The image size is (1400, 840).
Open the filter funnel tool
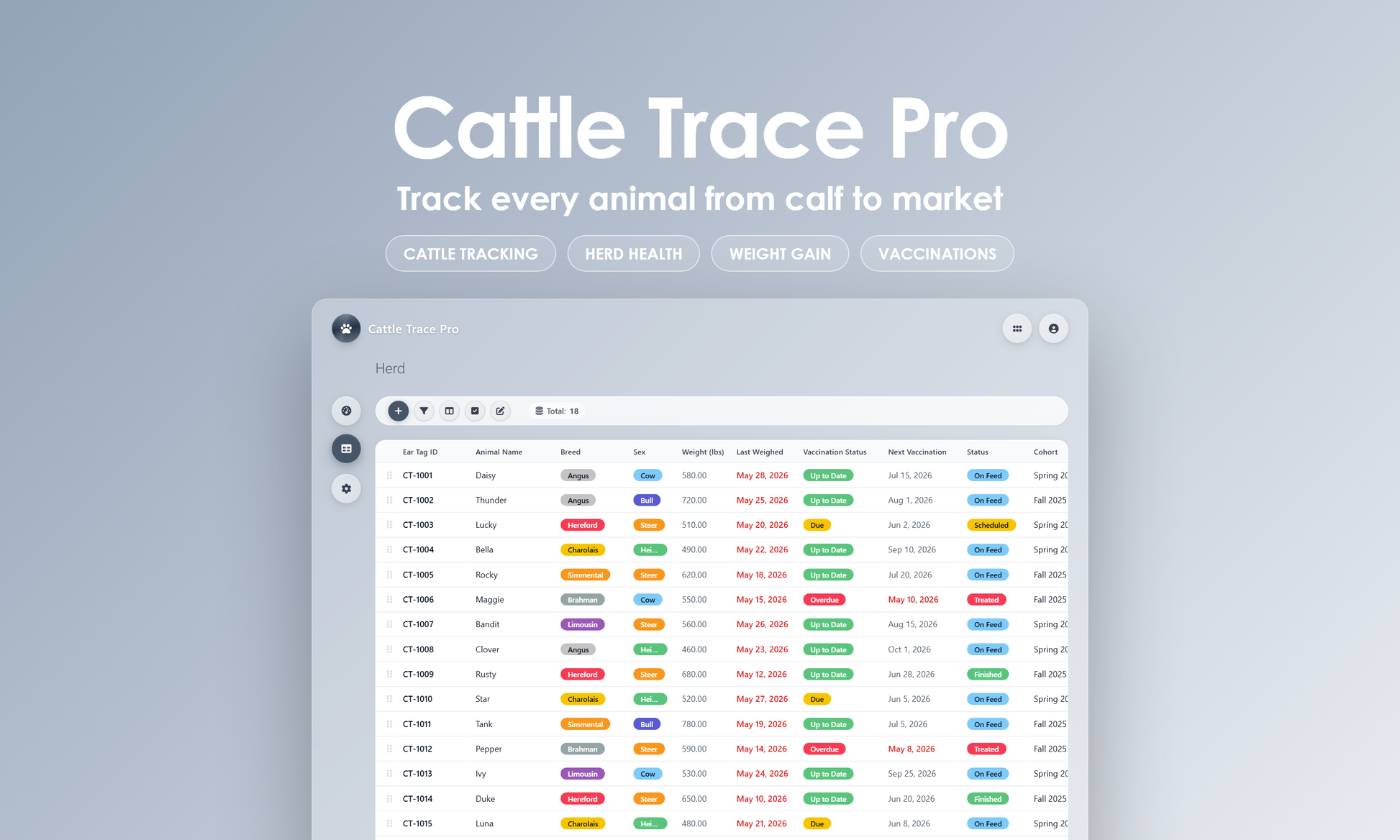(424, 411)
